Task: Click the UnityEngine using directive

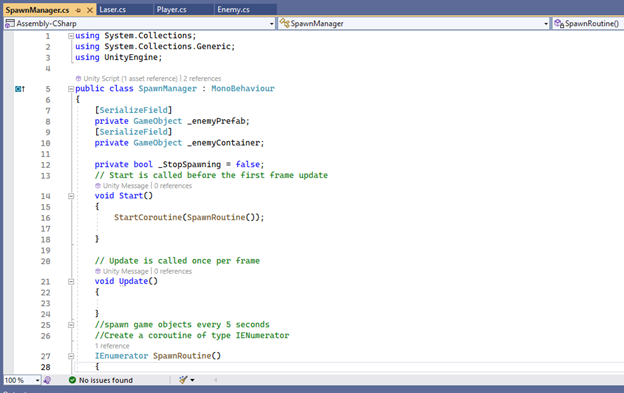Action: pos(131,57)
